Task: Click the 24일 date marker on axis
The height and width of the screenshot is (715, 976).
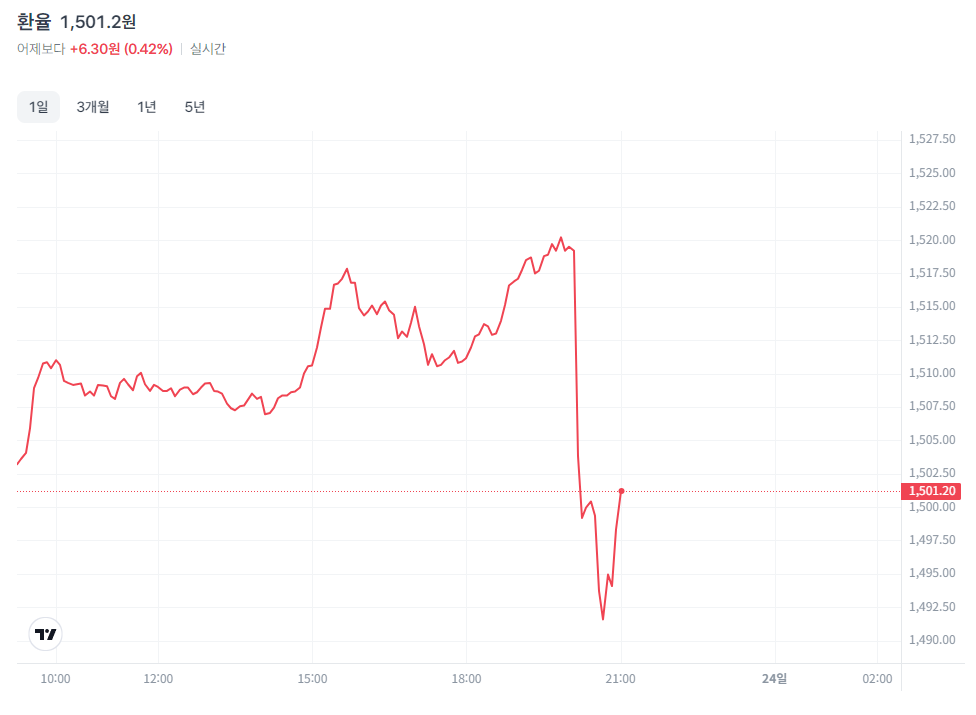Action: pyautogui.click(x=774, y=679)
